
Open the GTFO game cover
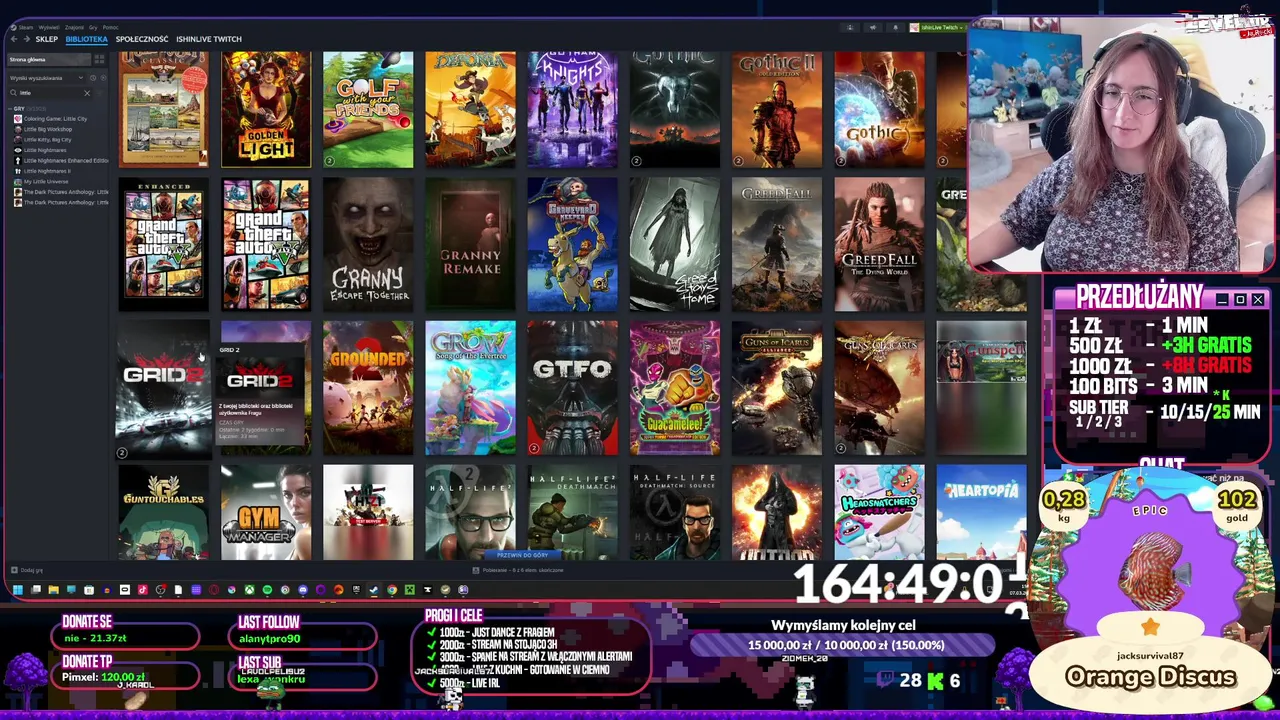click(572, 388)
